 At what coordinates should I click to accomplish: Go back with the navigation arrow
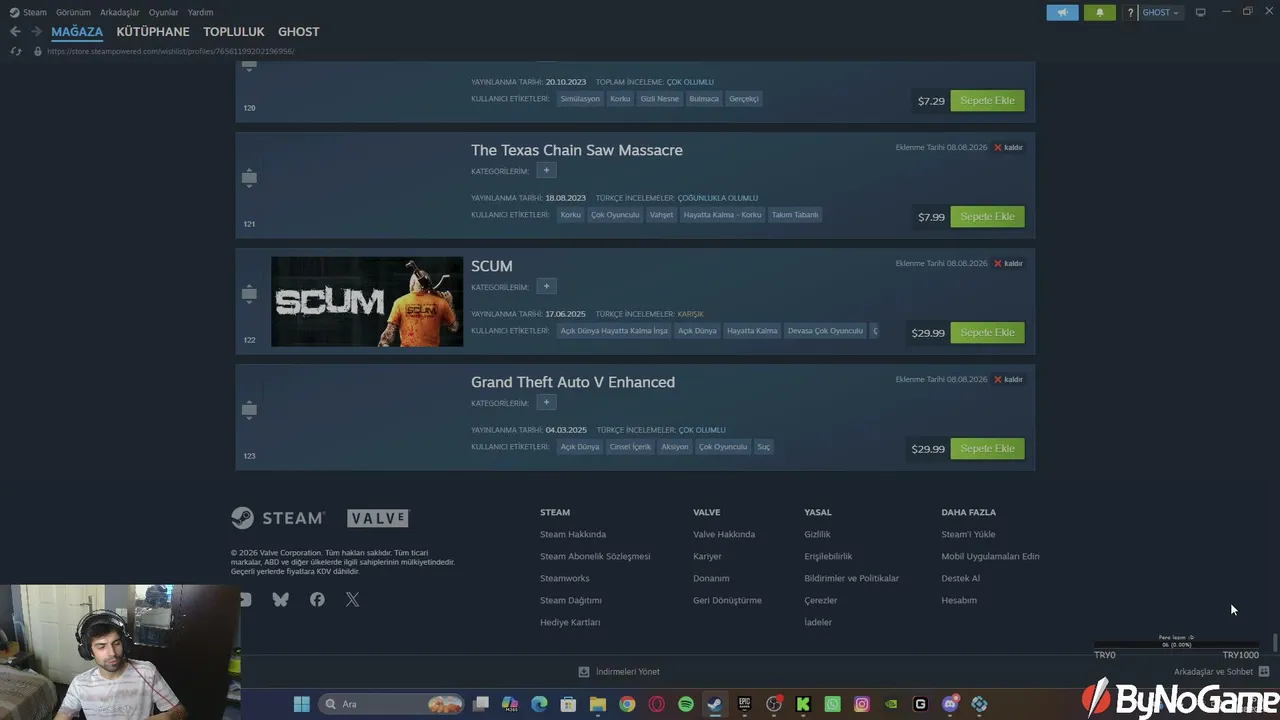pyautogui.click(x=15, y=32)
